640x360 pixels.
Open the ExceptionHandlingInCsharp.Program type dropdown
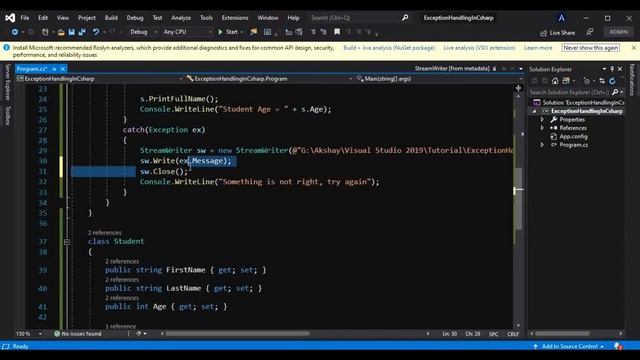tap(269, 79)
